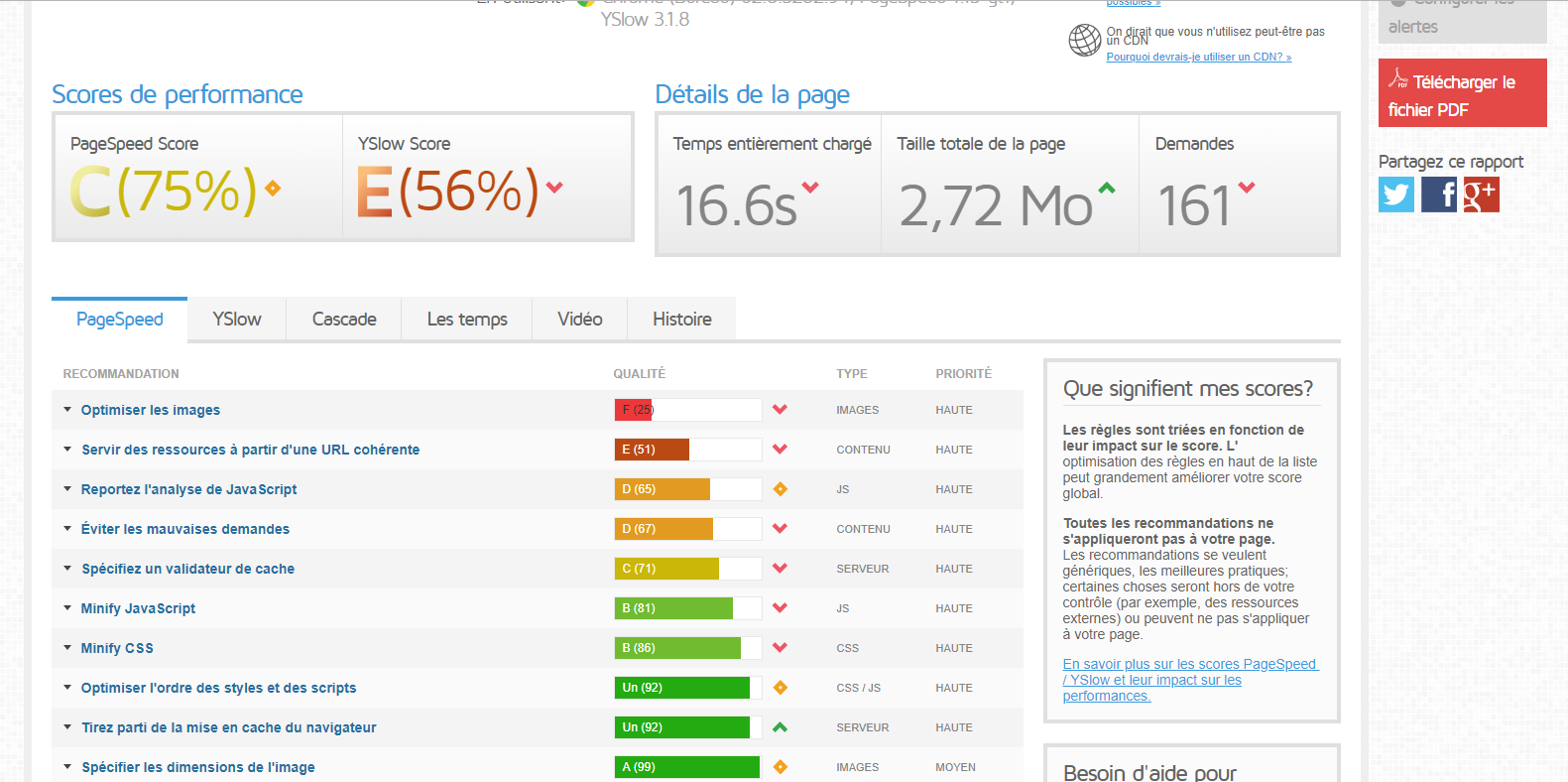Viewport: 1568px width, 782px height.
Task: Click the C (71) quality bar
Action: coord(688,569)
